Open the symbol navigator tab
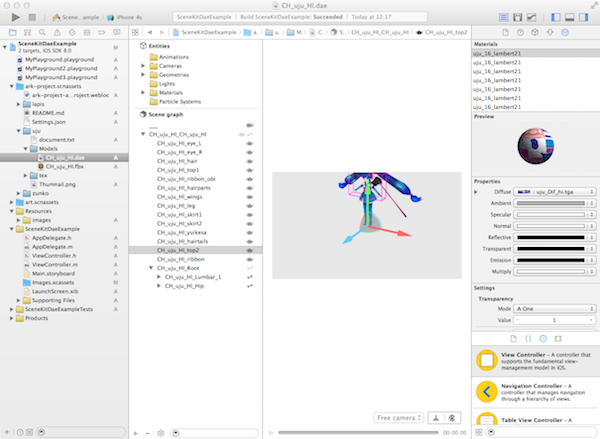The image size is (600, 439). click(27, 33)
